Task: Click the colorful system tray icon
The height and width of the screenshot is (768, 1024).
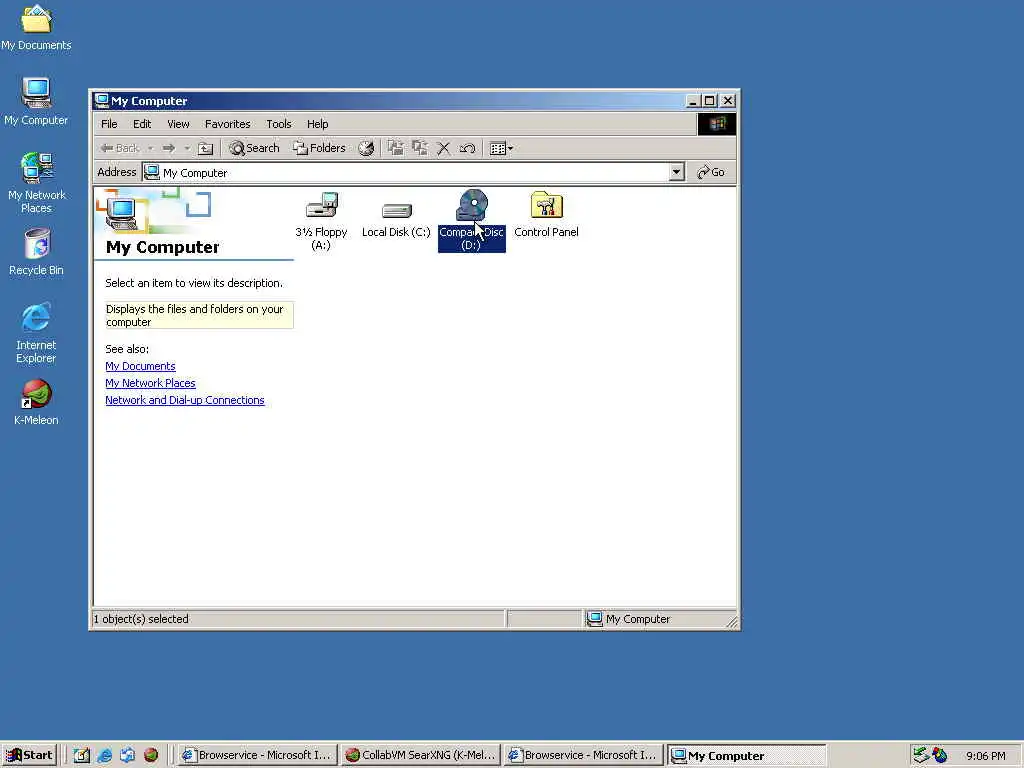Action: [940, 755]
